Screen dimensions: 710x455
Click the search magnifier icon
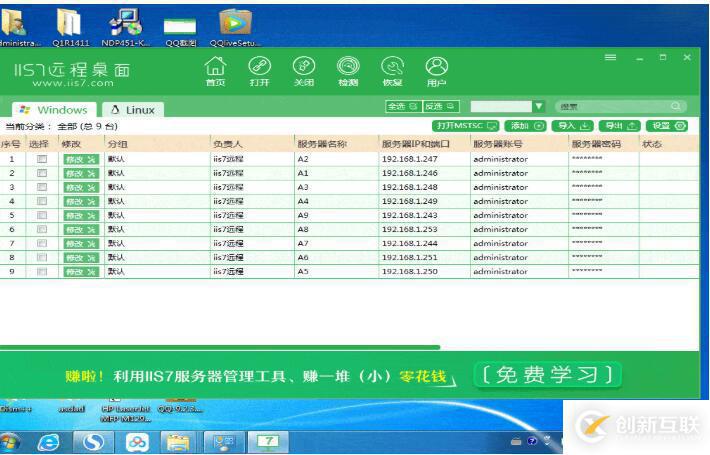click(676, 106)
